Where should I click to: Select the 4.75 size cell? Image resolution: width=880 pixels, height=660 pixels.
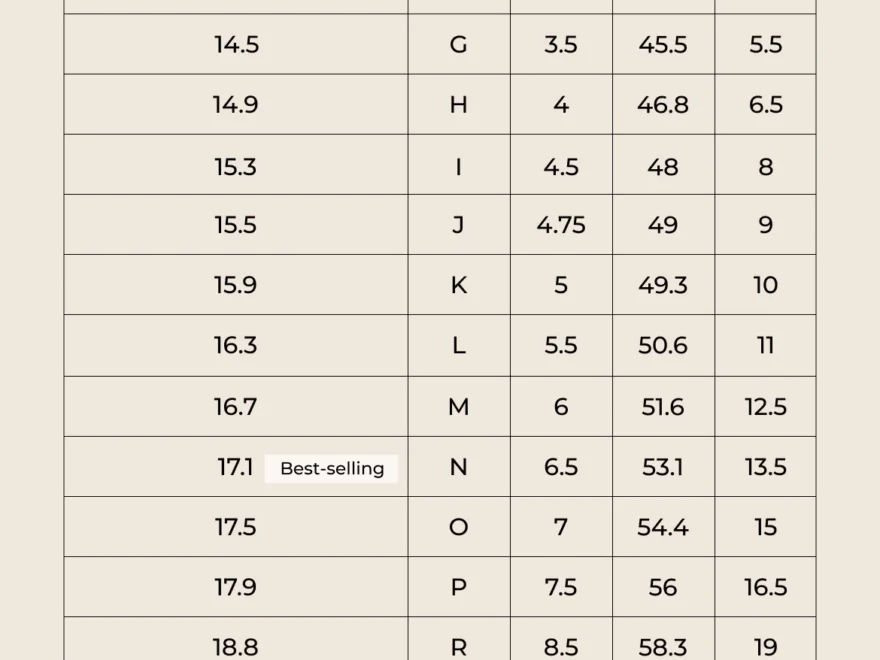[x=561, y=225]
